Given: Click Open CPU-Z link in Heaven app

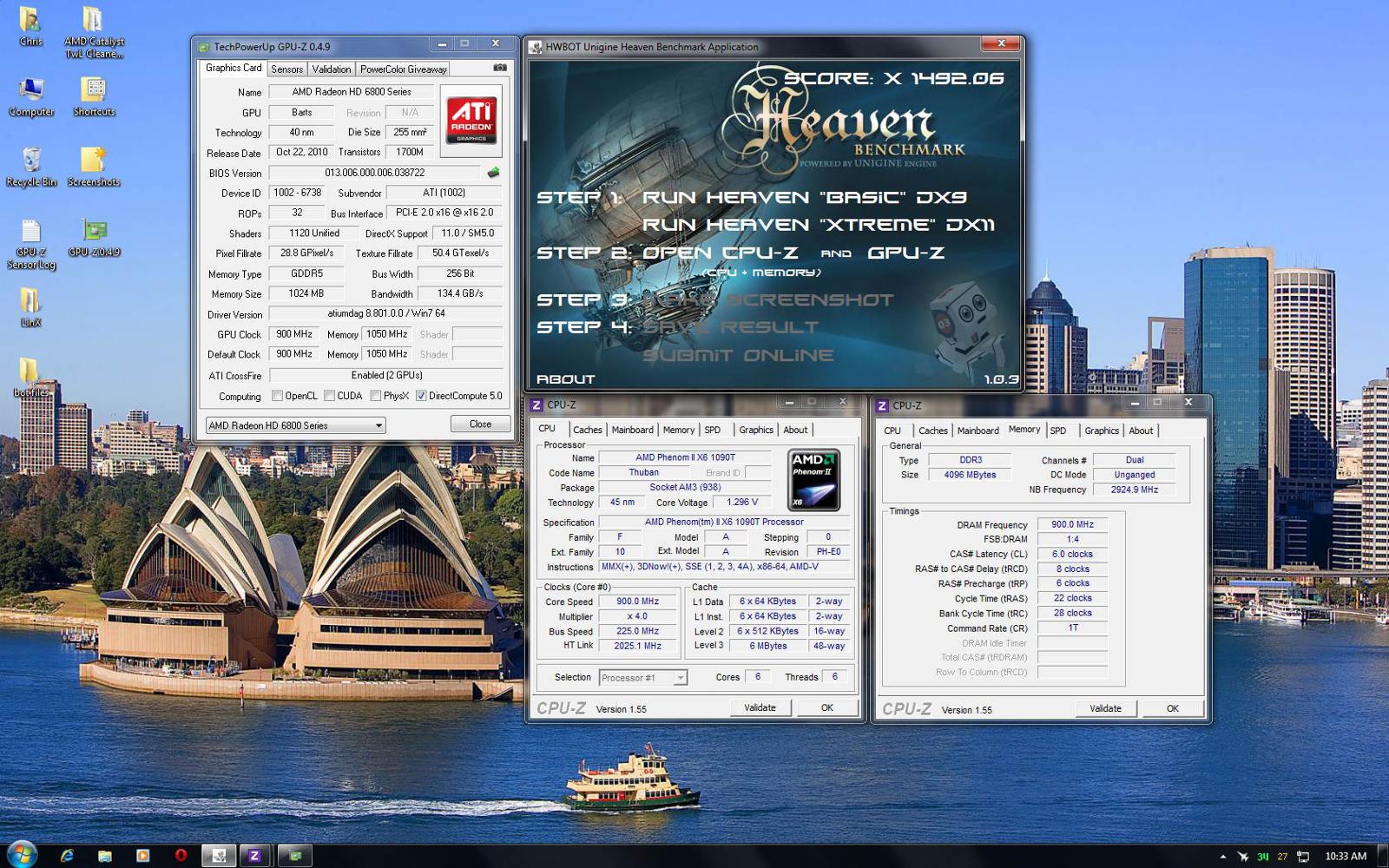Looking at the screenshot, I should [719, 253].
